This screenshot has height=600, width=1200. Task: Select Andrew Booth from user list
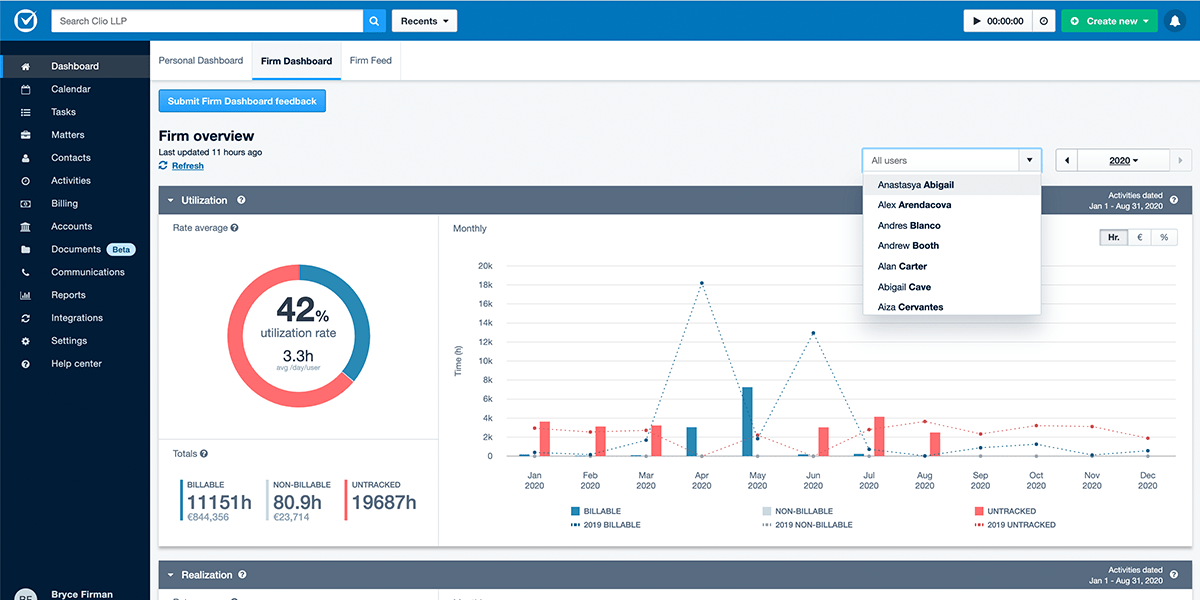952,246
